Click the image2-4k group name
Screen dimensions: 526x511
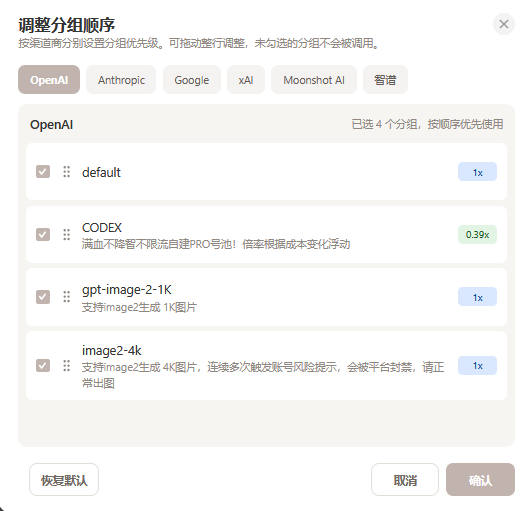(112, 351)
